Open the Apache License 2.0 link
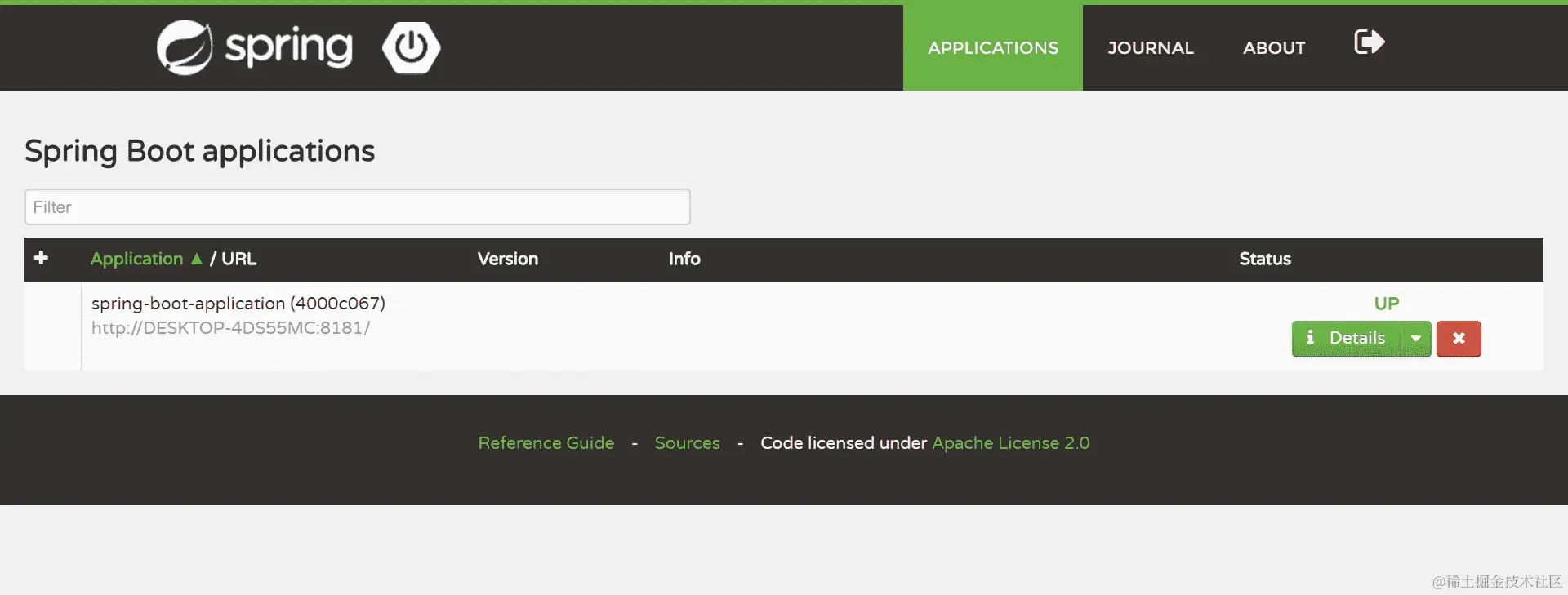The image size is (1568, 595). click(x=1011, y=443)
